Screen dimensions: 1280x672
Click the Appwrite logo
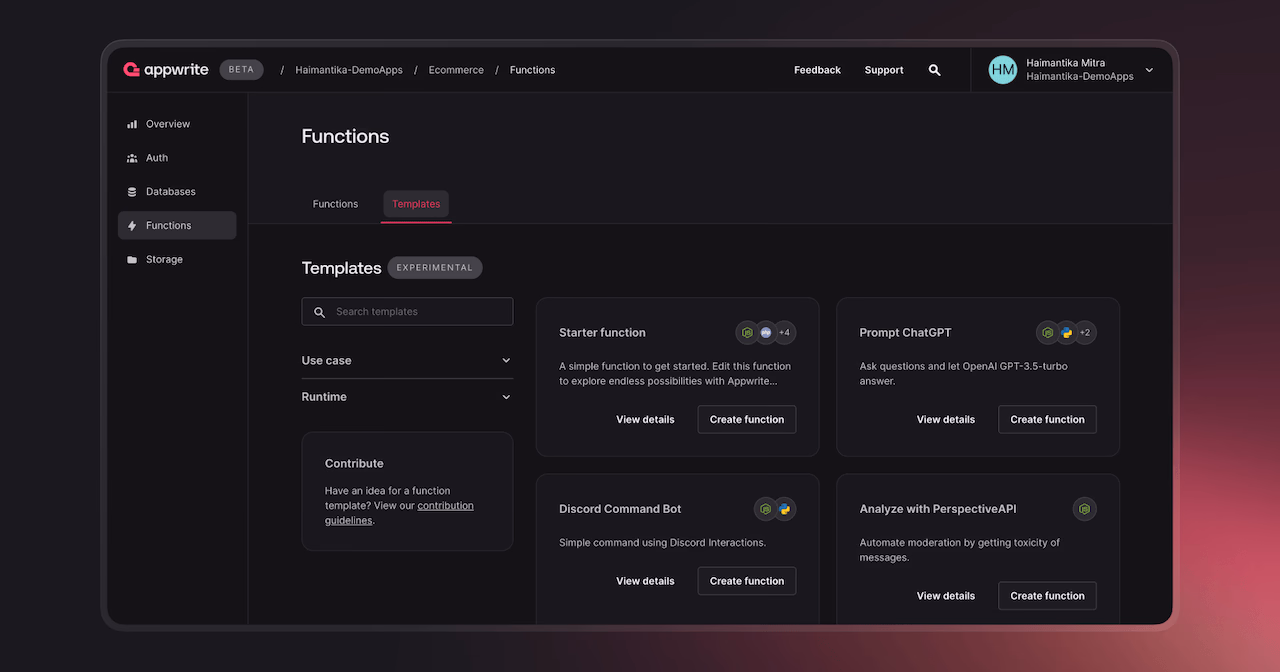tap(166, 70)
